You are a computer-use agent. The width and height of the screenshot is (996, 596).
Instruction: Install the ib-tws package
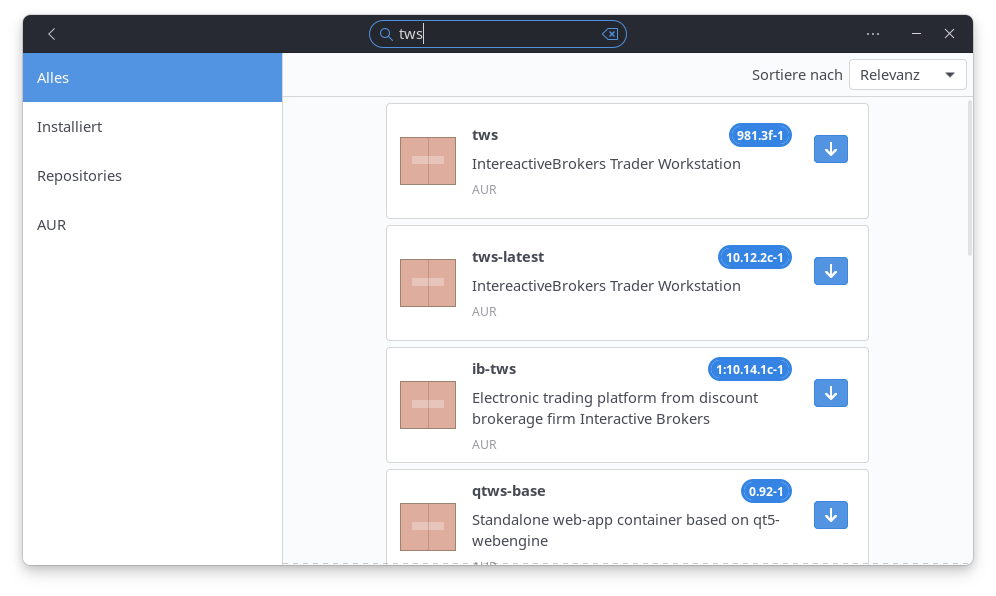click(x=831, y=393)
